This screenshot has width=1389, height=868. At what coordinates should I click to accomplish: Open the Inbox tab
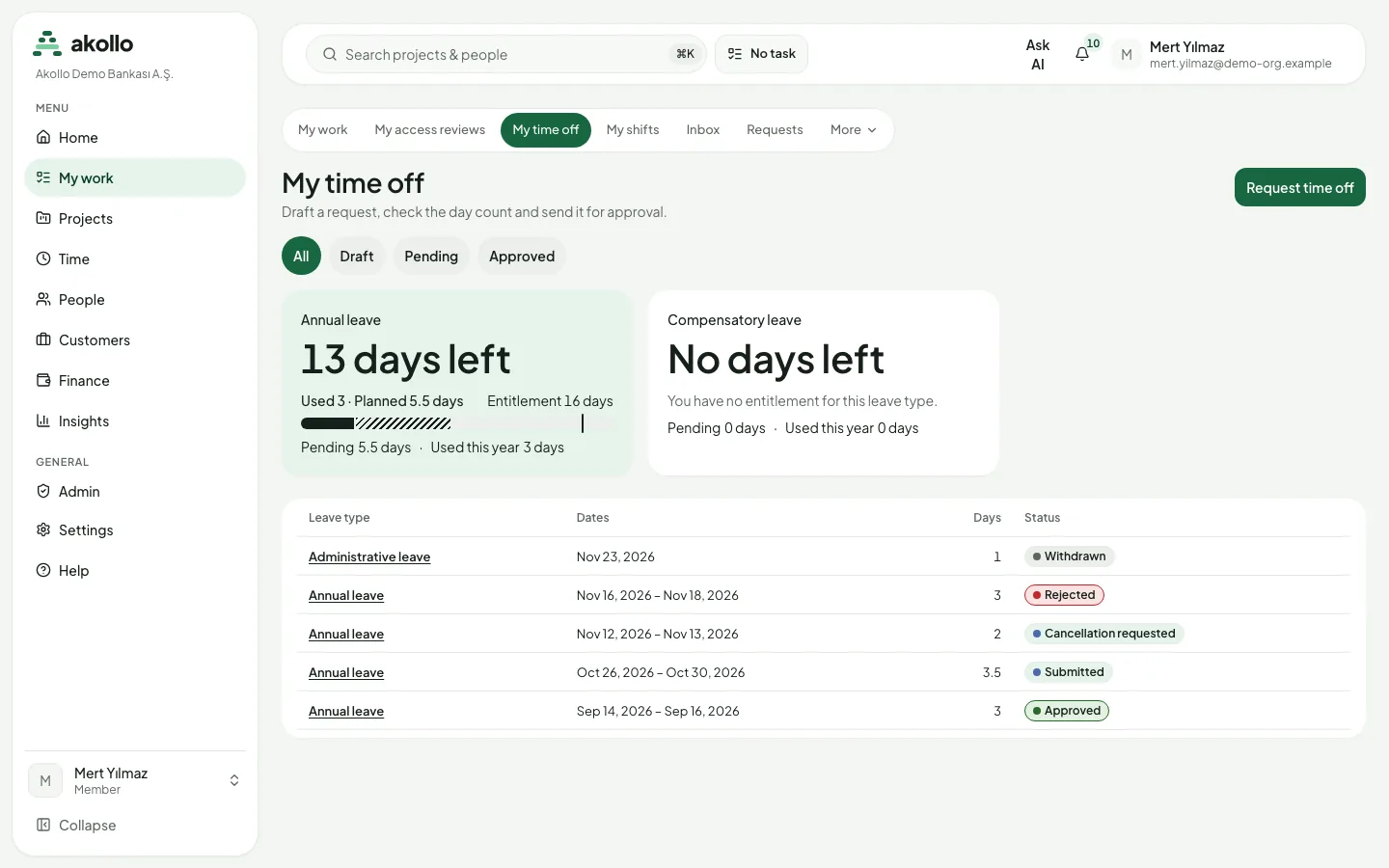(x=703, y=130)
